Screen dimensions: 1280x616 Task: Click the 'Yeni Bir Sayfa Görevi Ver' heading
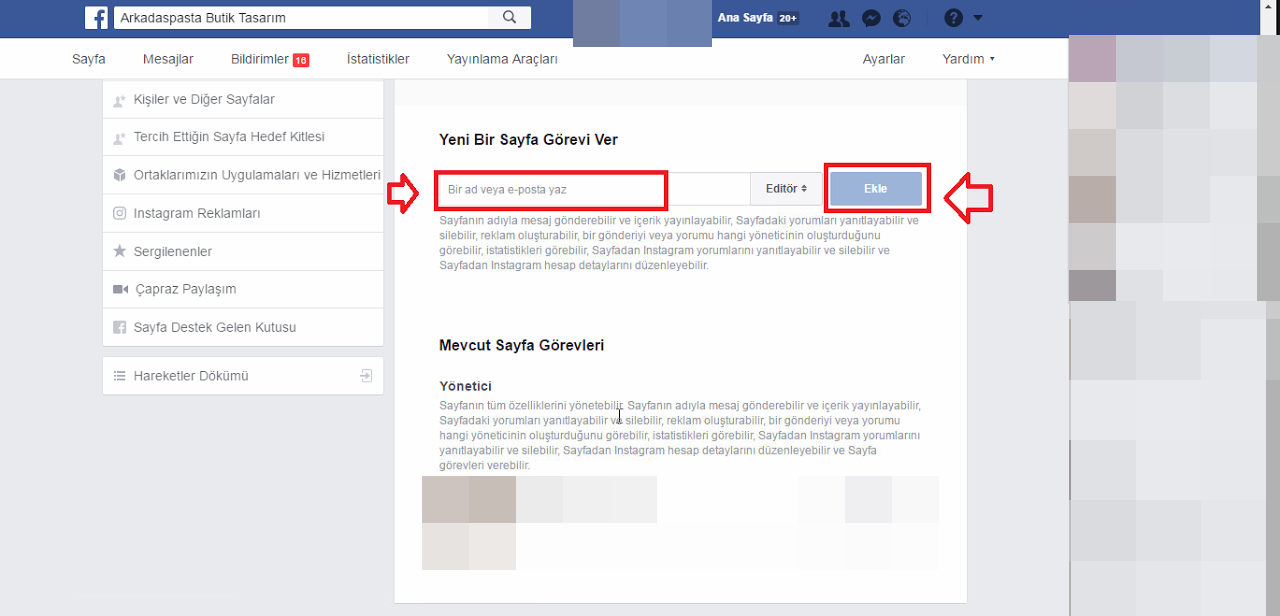click(x=528, y=139)
